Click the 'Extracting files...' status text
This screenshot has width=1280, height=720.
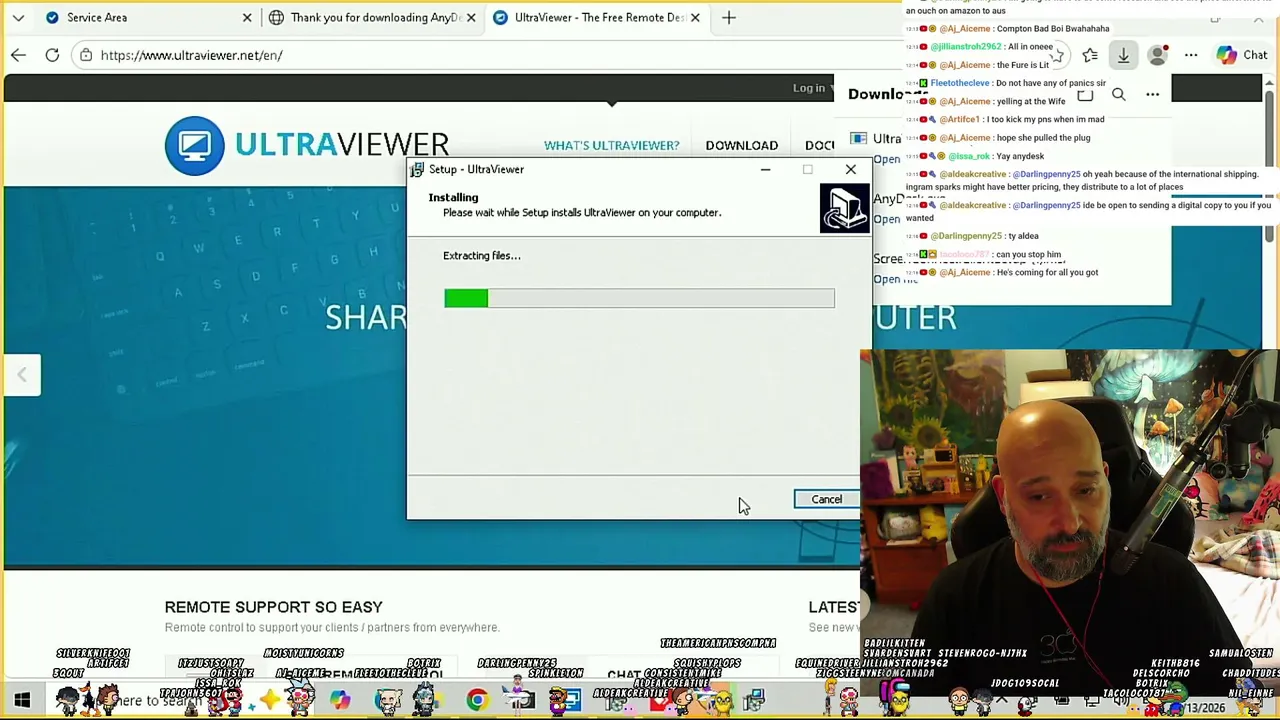[x=481, y=256]
